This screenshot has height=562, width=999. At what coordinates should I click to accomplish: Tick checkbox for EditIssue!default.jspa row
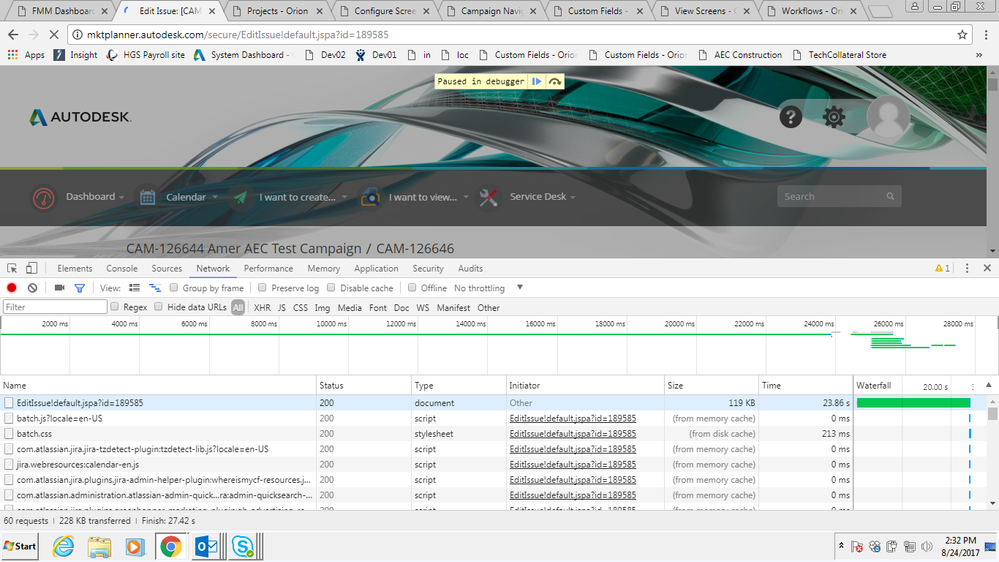[8, 403]
